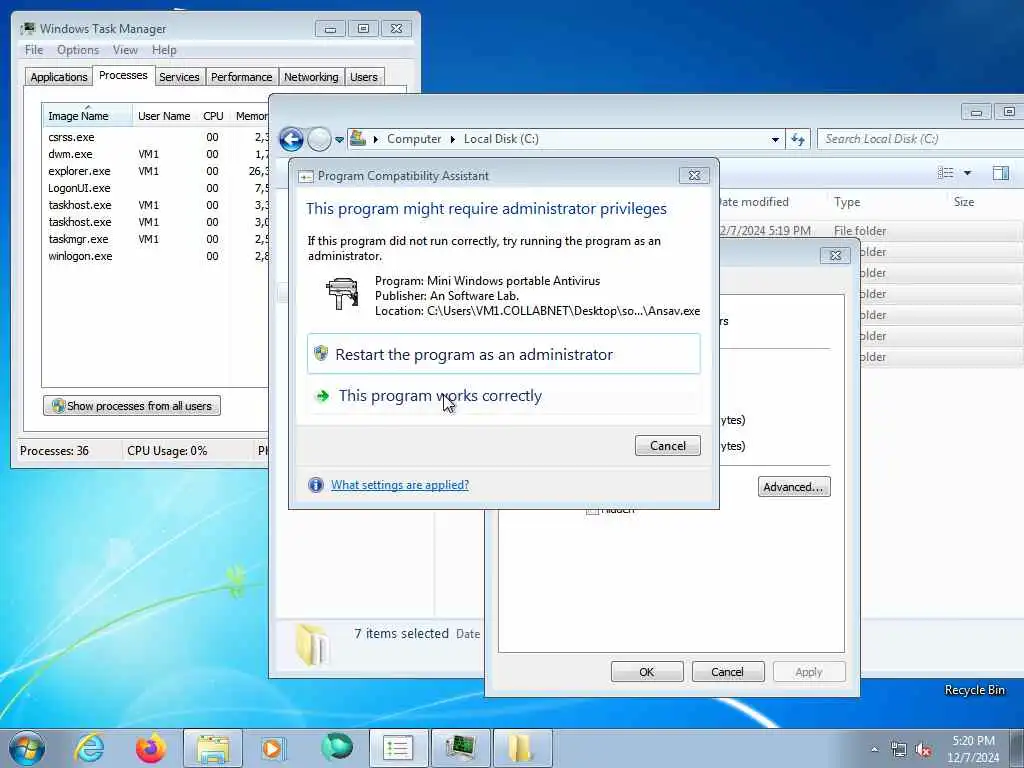Image resolution: width=1024 pixels, height=768 pixels.
Task: Switch to the Performance tab
Action: 241,77
